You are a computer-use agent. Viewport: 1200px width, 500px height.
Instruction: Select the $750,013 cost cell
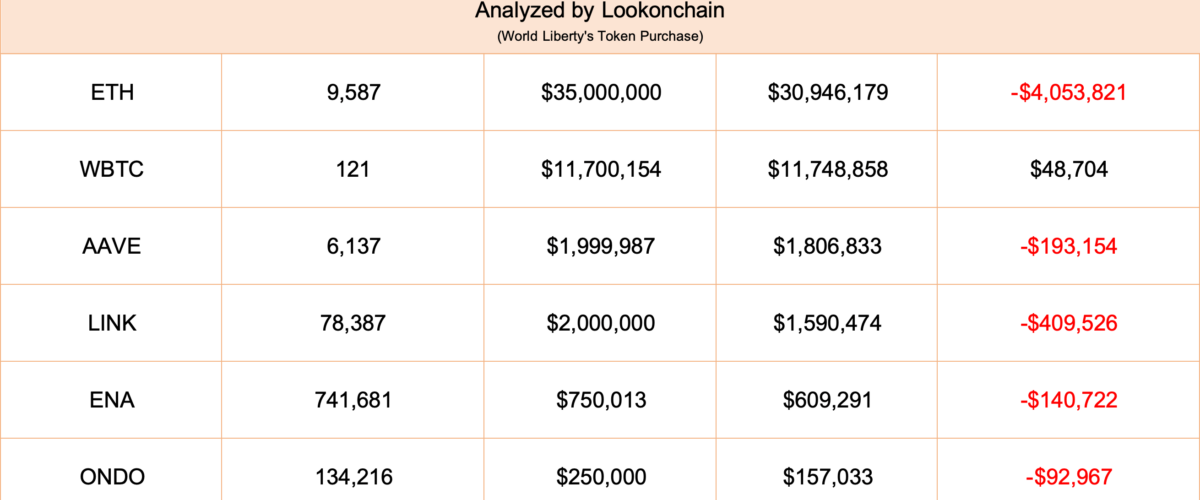tap(601, 400)
